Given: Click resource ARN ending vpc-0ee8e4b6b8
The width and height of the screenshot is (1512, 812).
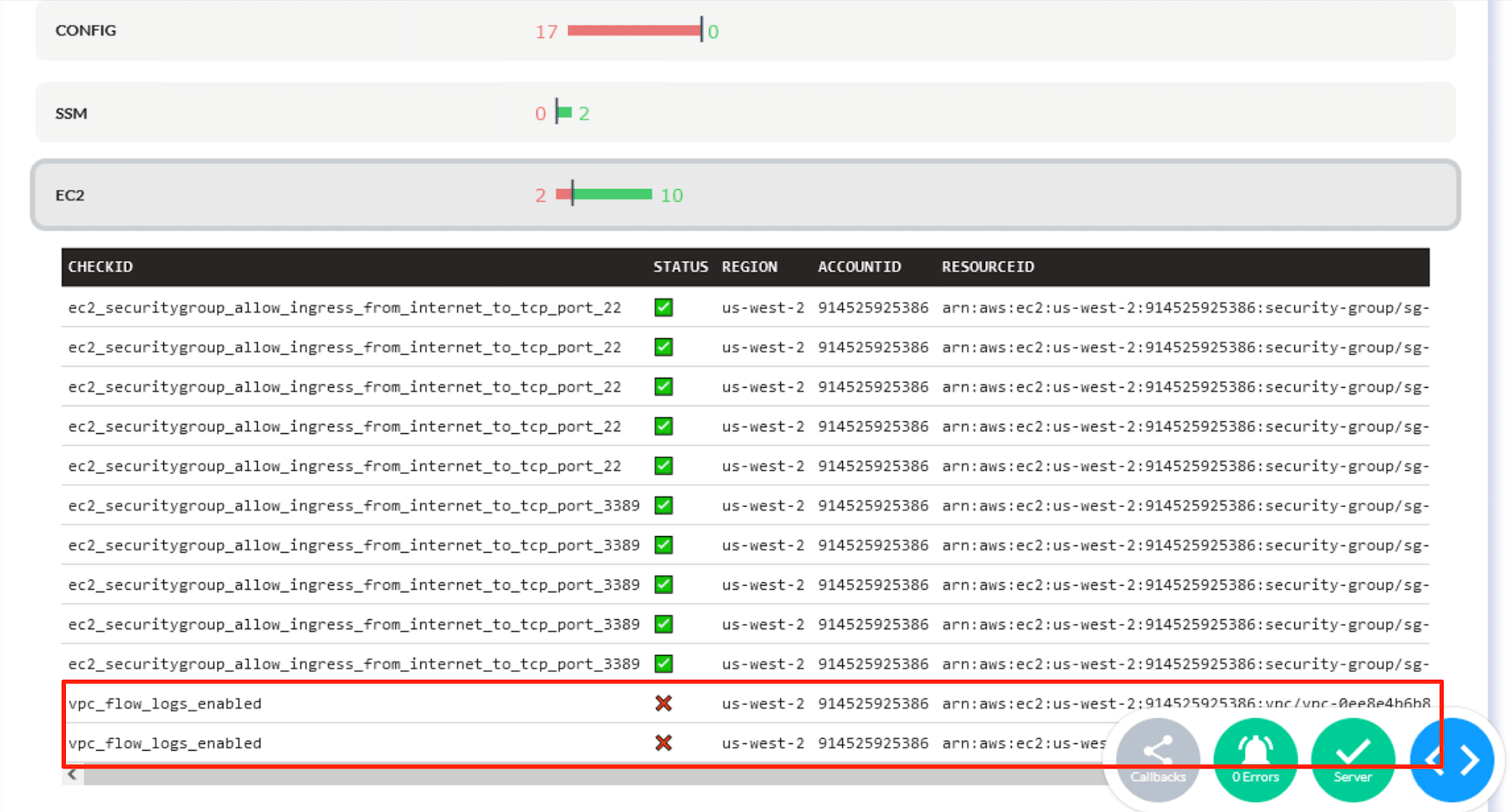Looking at the screenshot, I should (1185, 703).
